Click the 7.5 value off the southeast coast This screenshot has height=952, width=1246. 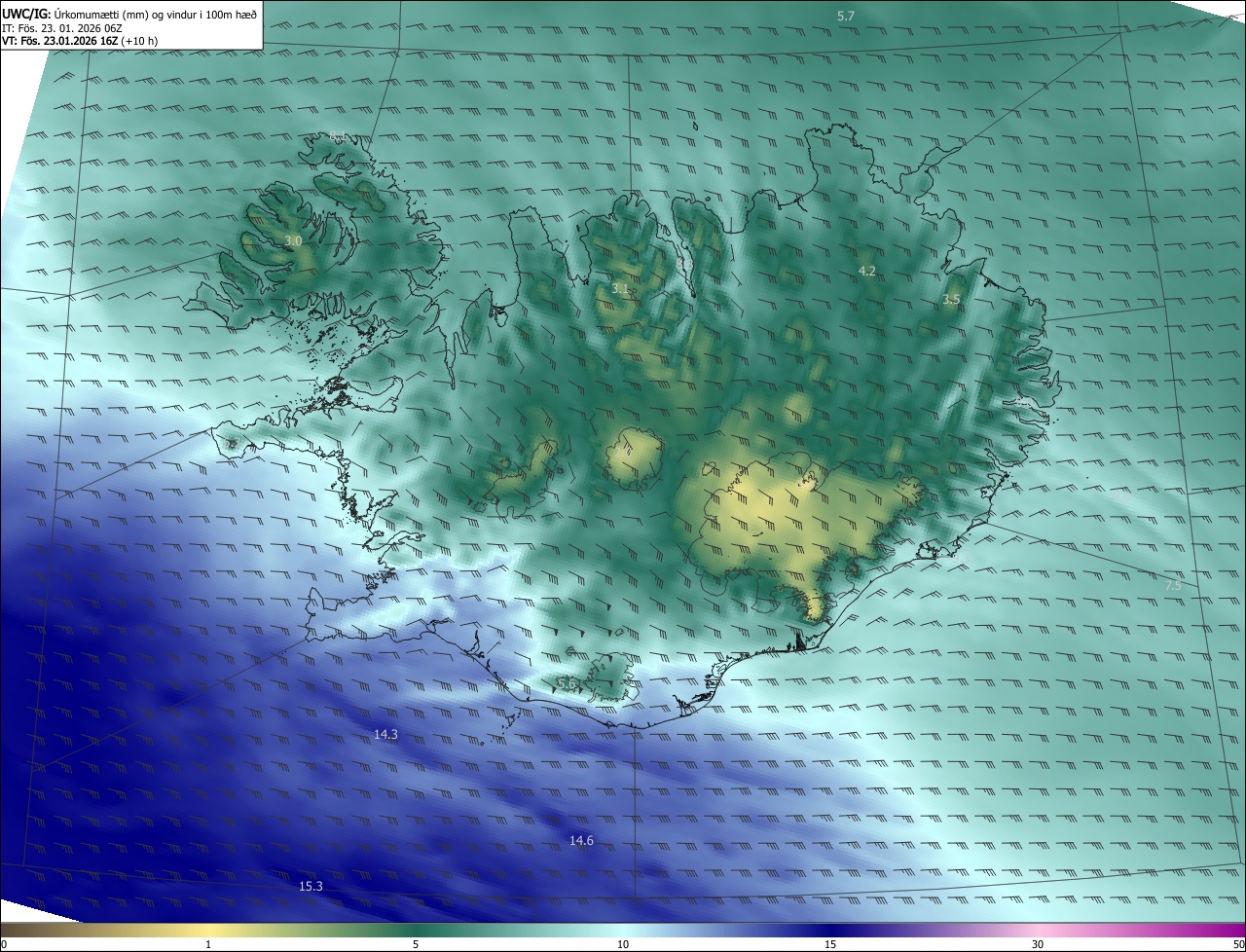pos(1173,585)
